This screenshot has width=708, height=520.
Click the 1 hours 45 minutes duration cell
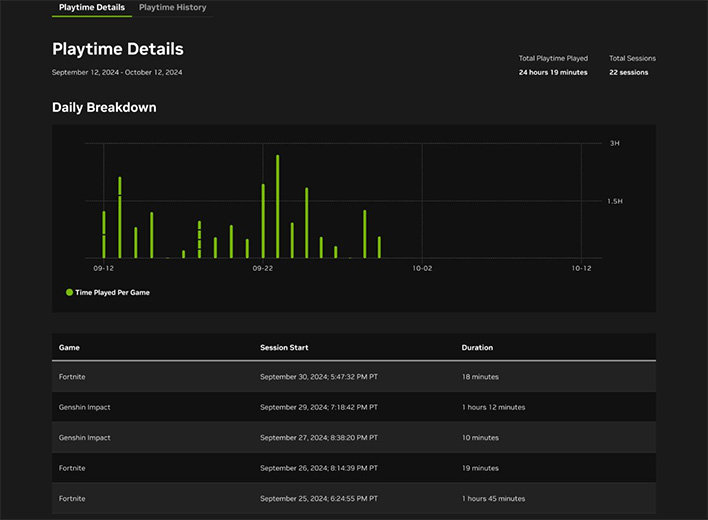493,499
